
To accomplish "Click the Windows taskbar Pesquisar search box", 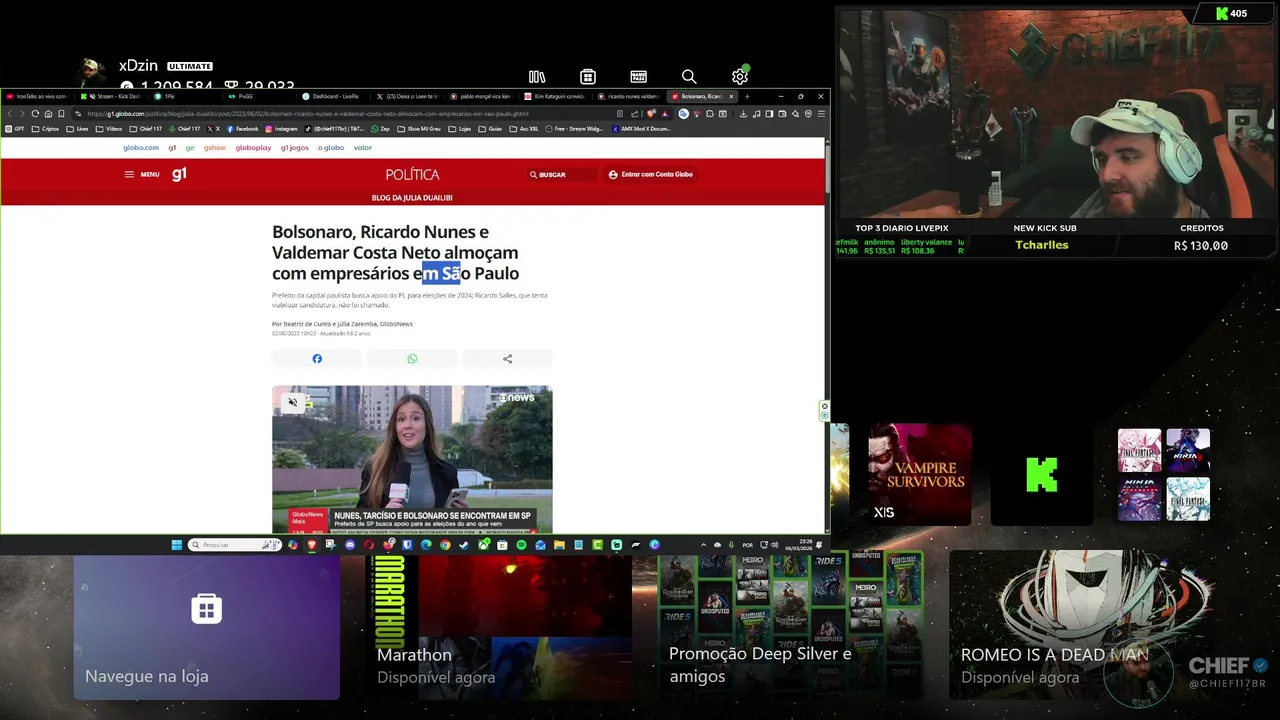I will [236, 545].
